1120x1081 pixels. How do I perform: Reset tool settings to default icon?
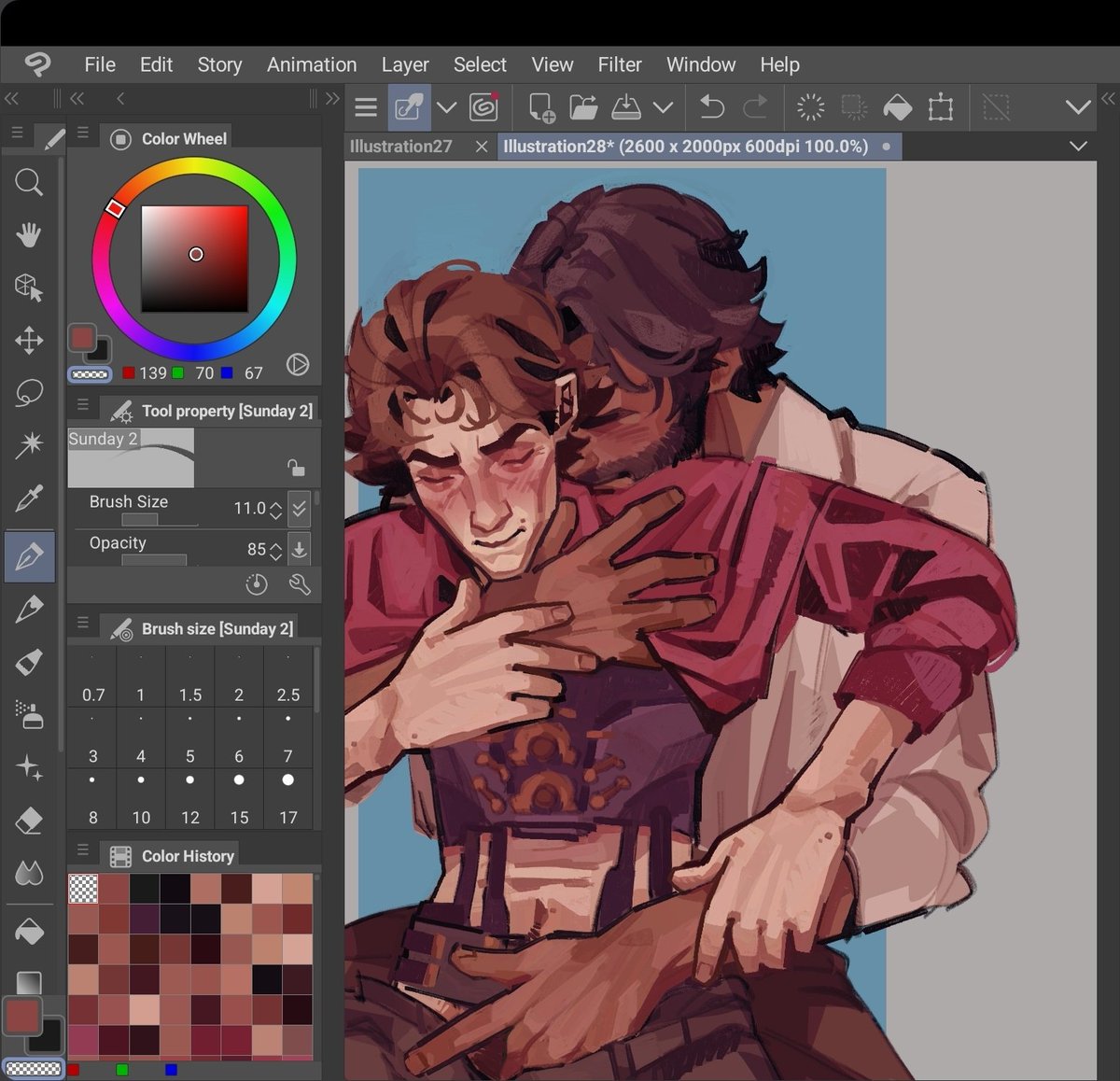pos(256,584)
